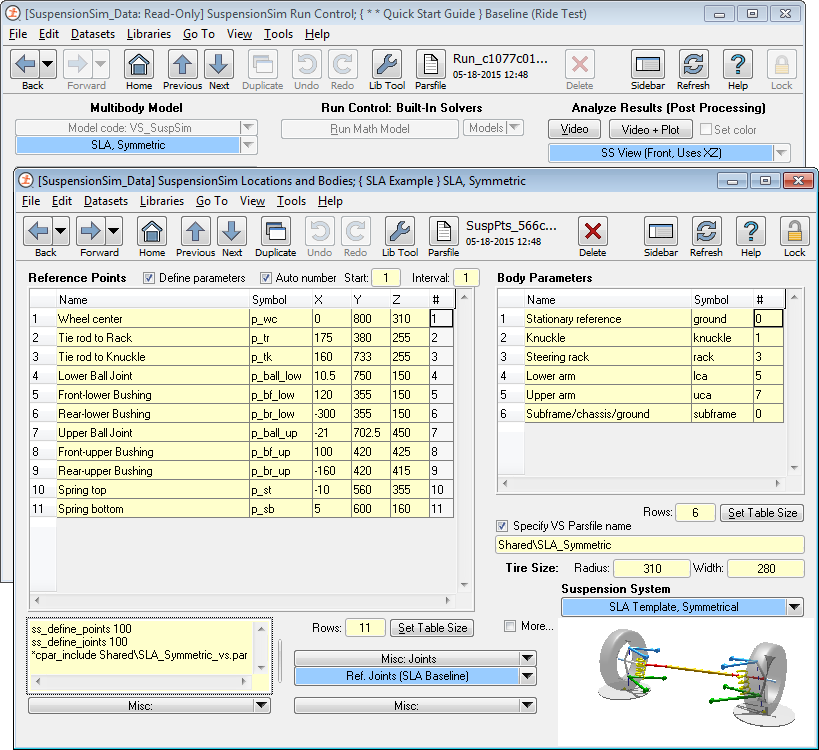Click the Lock icon in the front window
Image resolution: width=819 pixels, height=750 pixels.
pyautogui.click(x=795, y=232)
